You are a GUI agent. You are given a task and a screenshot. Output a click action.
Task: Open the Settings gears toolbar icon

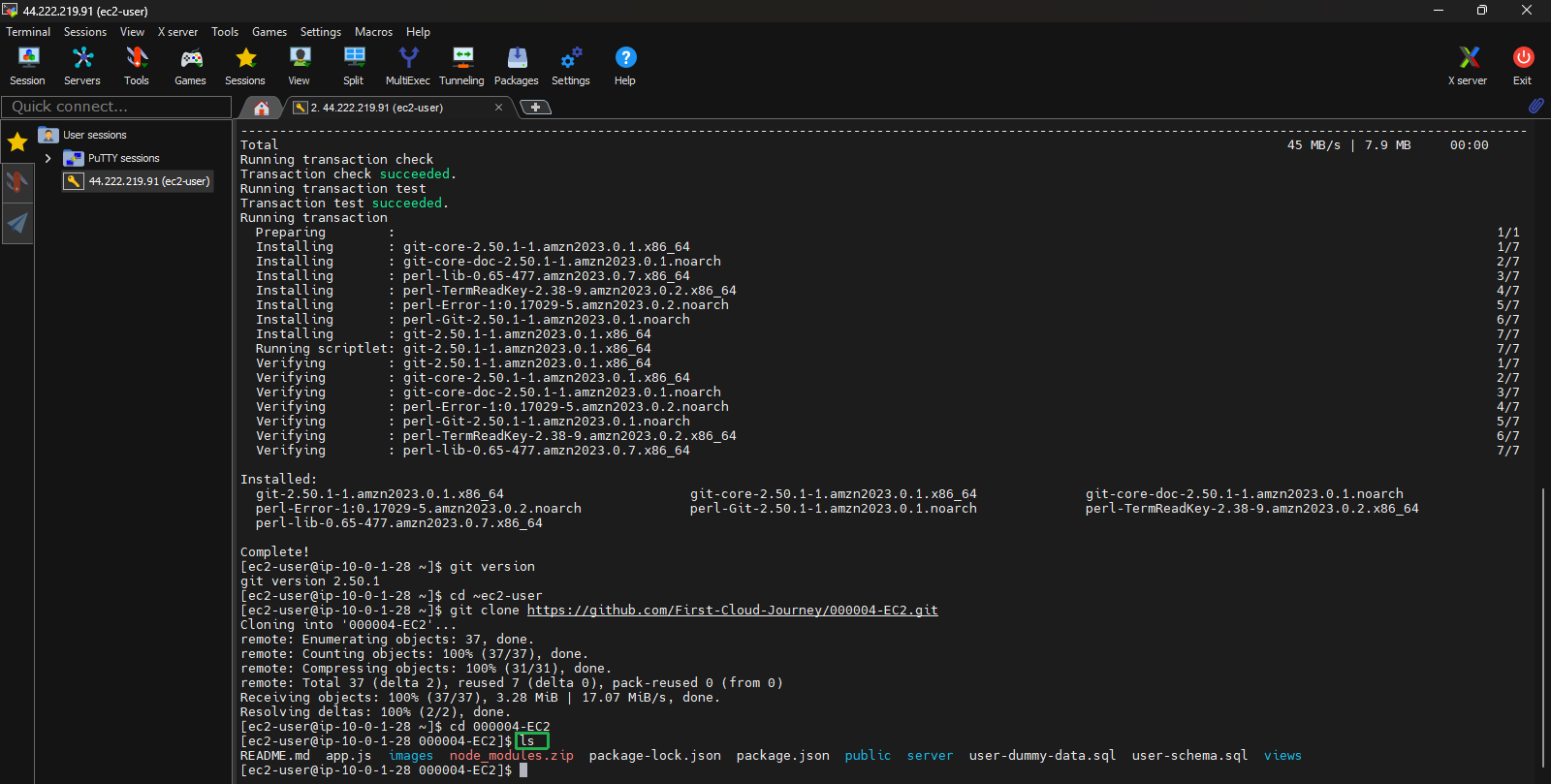[x=571, y=66]
